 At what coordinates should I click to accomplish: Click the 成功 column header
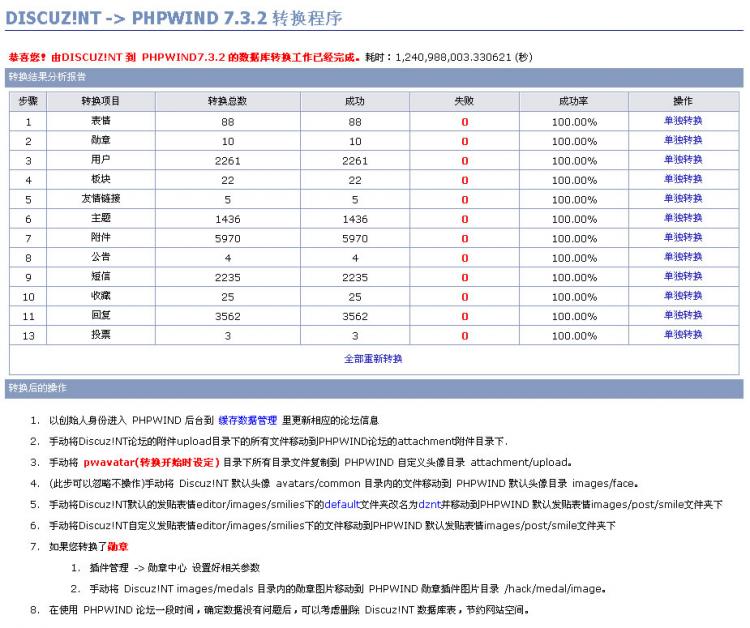(355, 101)
